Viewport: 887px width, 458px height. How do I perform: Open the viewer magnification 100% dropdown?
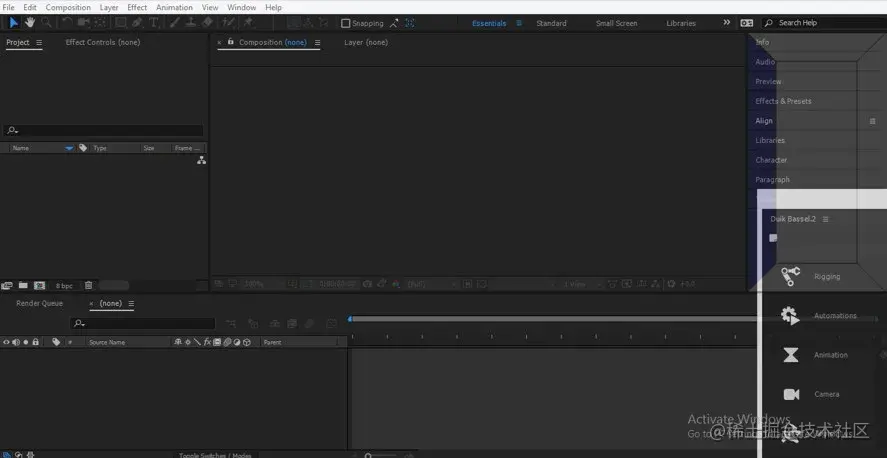tap(265, 284)
